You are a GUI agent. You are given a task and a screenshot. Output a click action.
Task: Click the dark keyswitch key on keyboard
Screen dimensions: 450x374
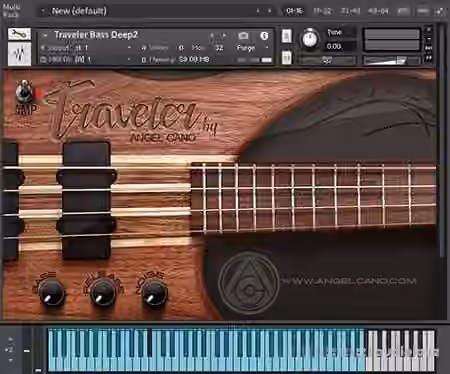tap(150, 343)
